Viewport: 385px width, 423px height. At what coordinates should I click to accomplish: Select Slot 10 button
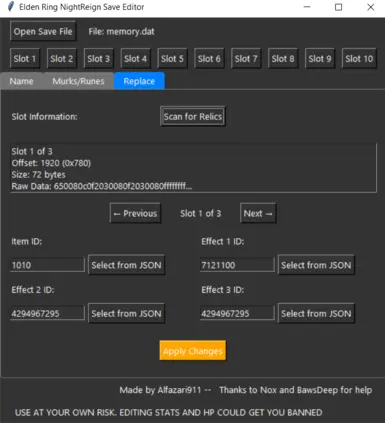pos(359,59)
